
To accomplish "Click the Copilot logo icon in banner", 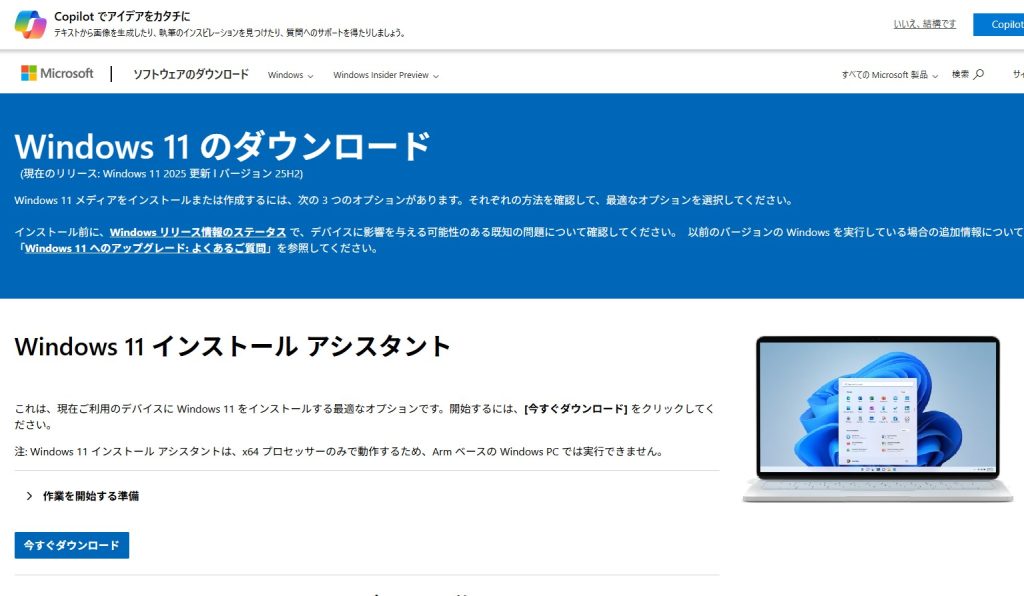I will click(x=30, y=25).
